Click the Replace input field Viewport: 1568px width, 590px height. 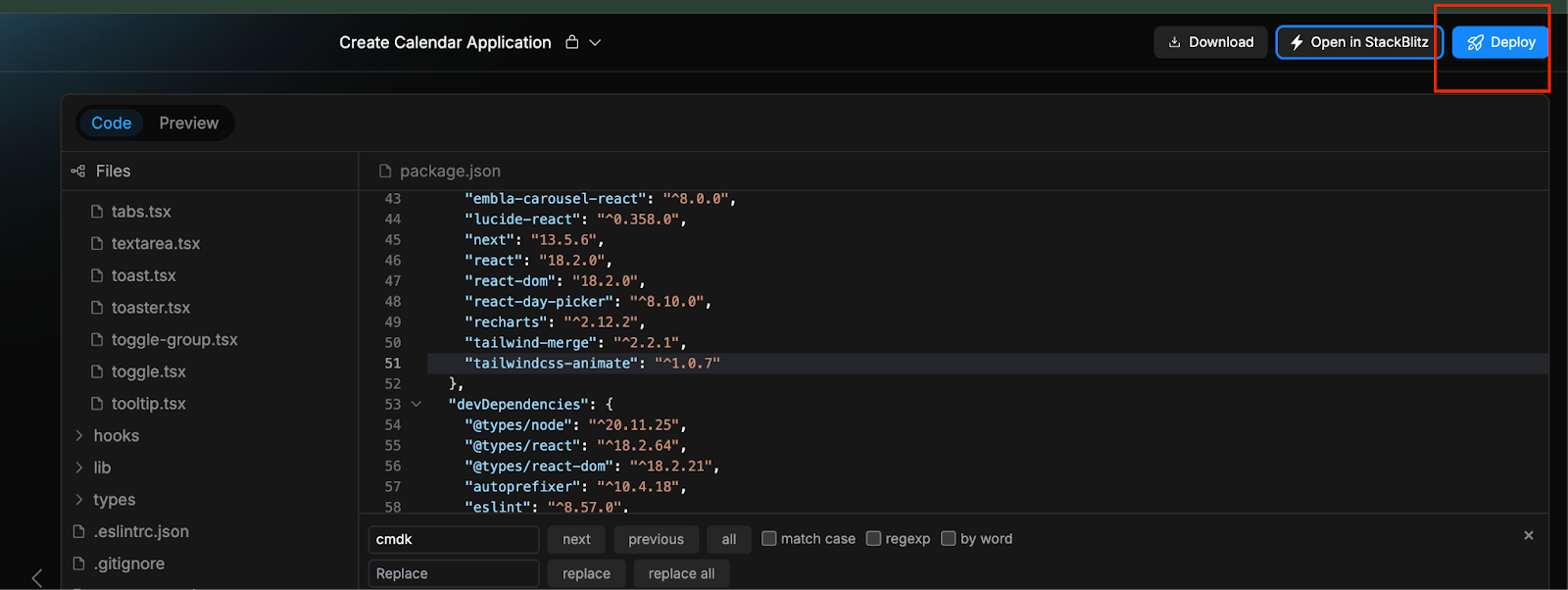[454, 573]
